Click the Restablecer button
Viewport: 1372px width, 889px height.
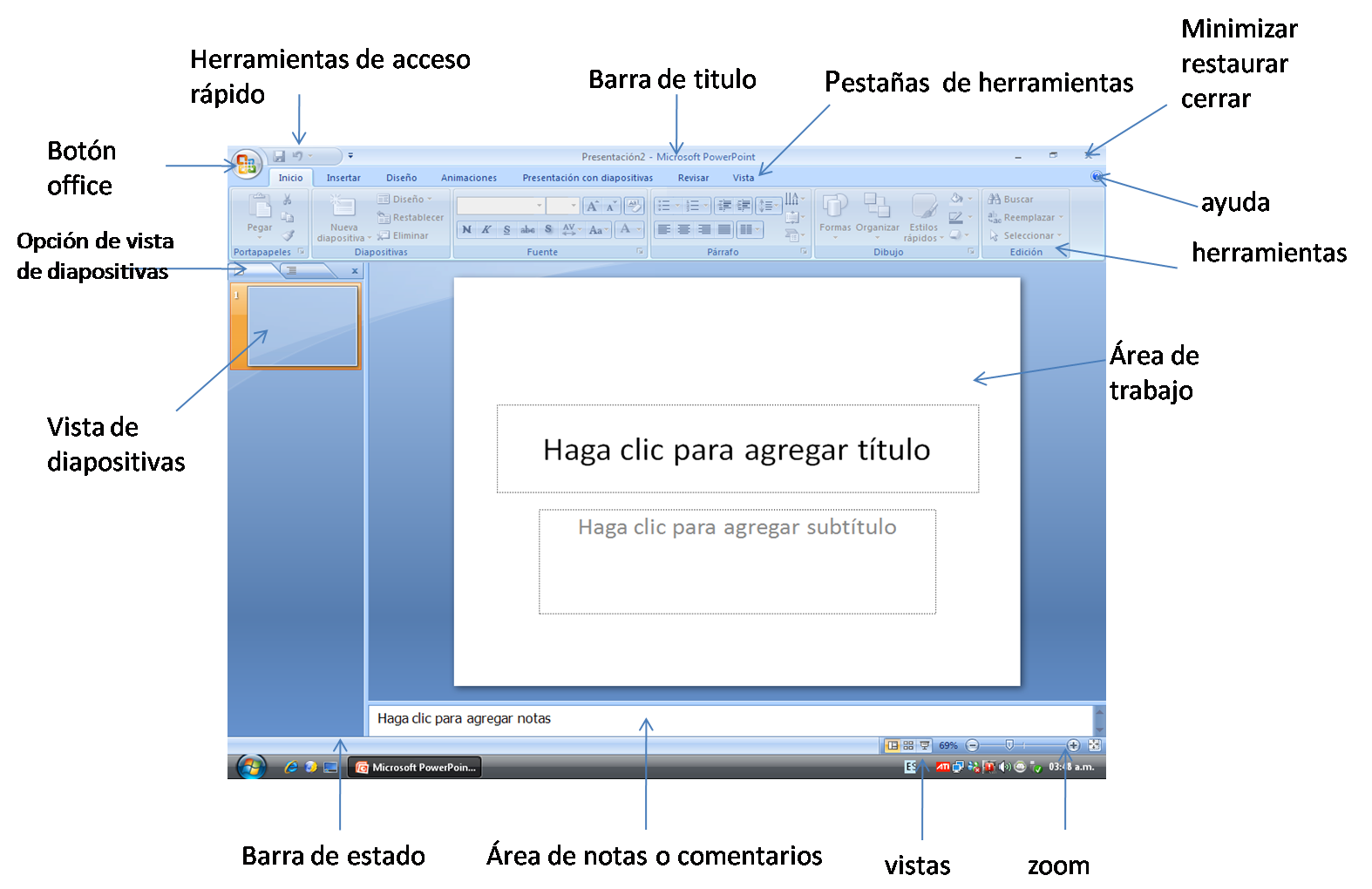coord(411,218)
